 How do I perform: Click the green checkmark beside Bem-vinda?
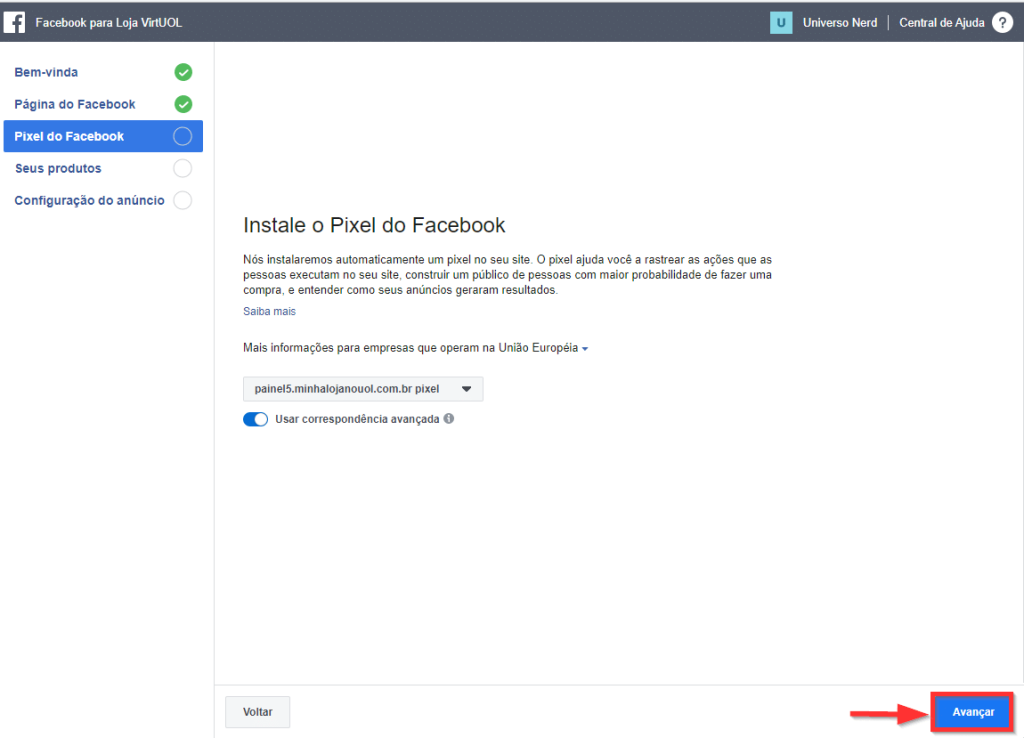coord(183,72)
